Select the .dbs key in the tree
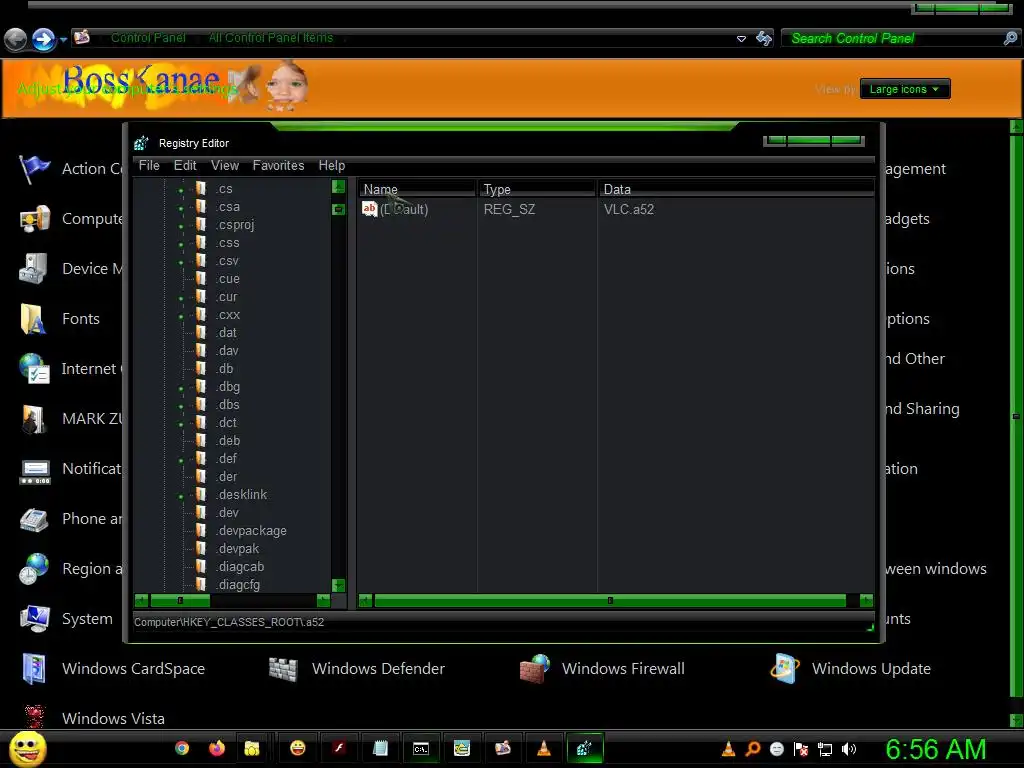 [x=228, y=405]
